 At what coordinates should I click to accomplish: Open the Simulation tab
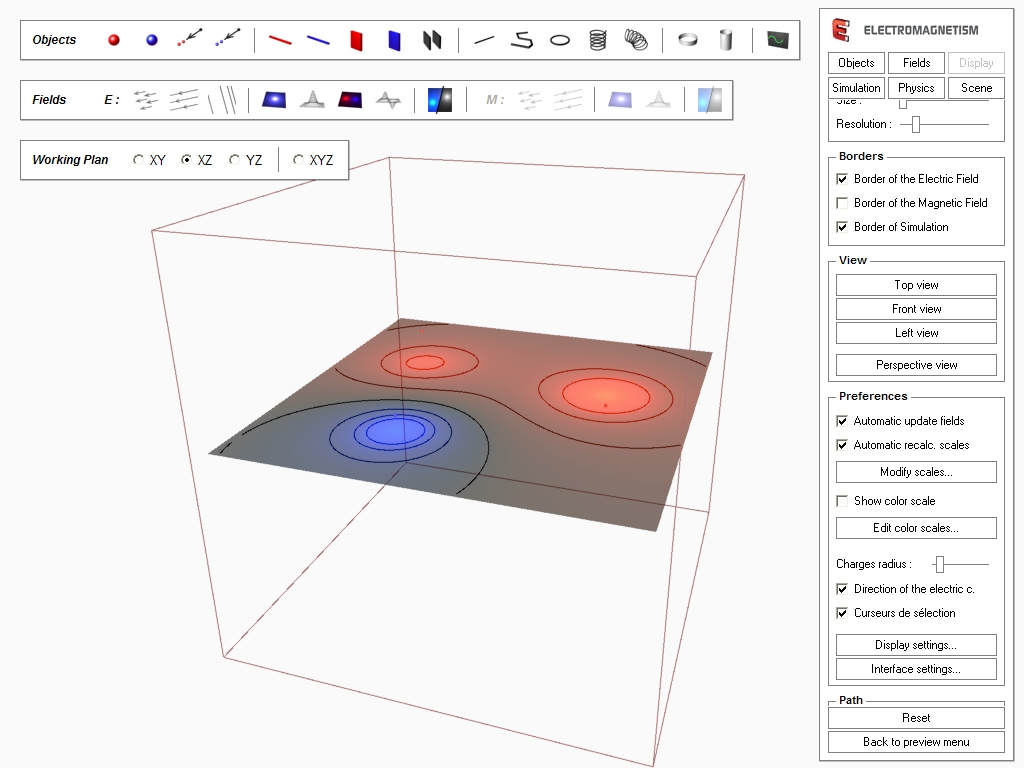click(856, 88)
